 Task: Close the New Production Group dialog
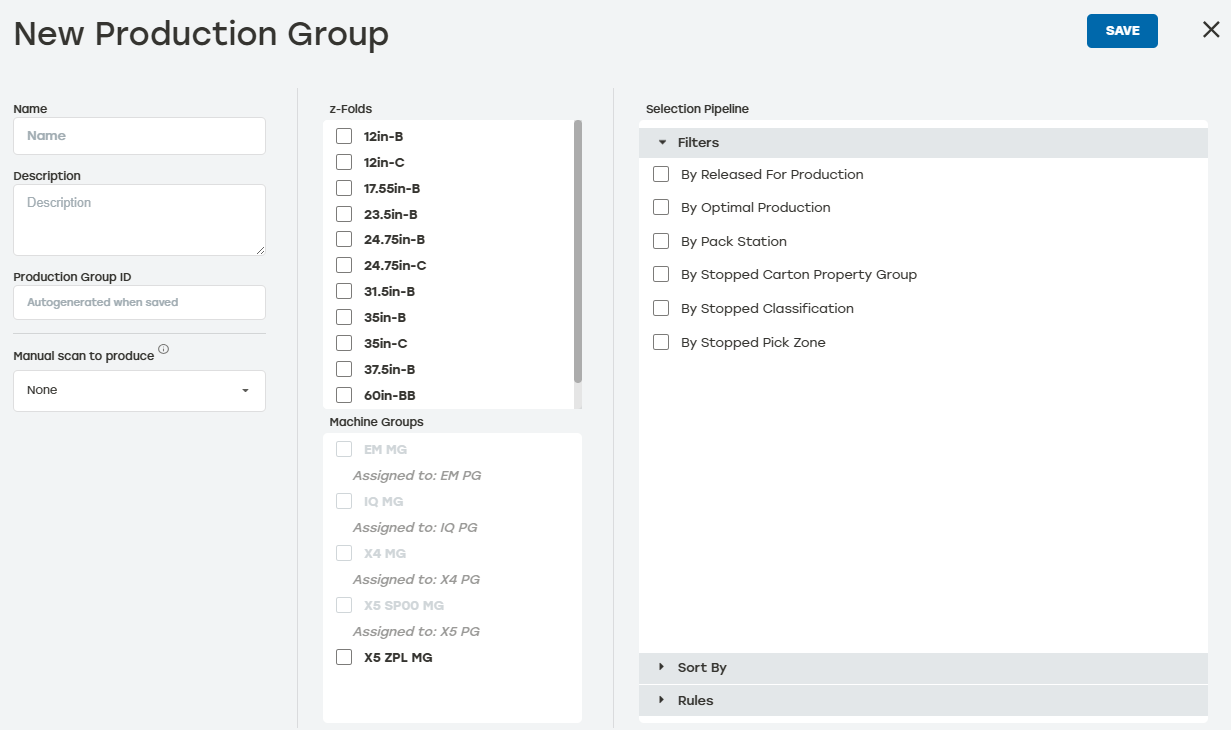click(x=1211, y=30)
